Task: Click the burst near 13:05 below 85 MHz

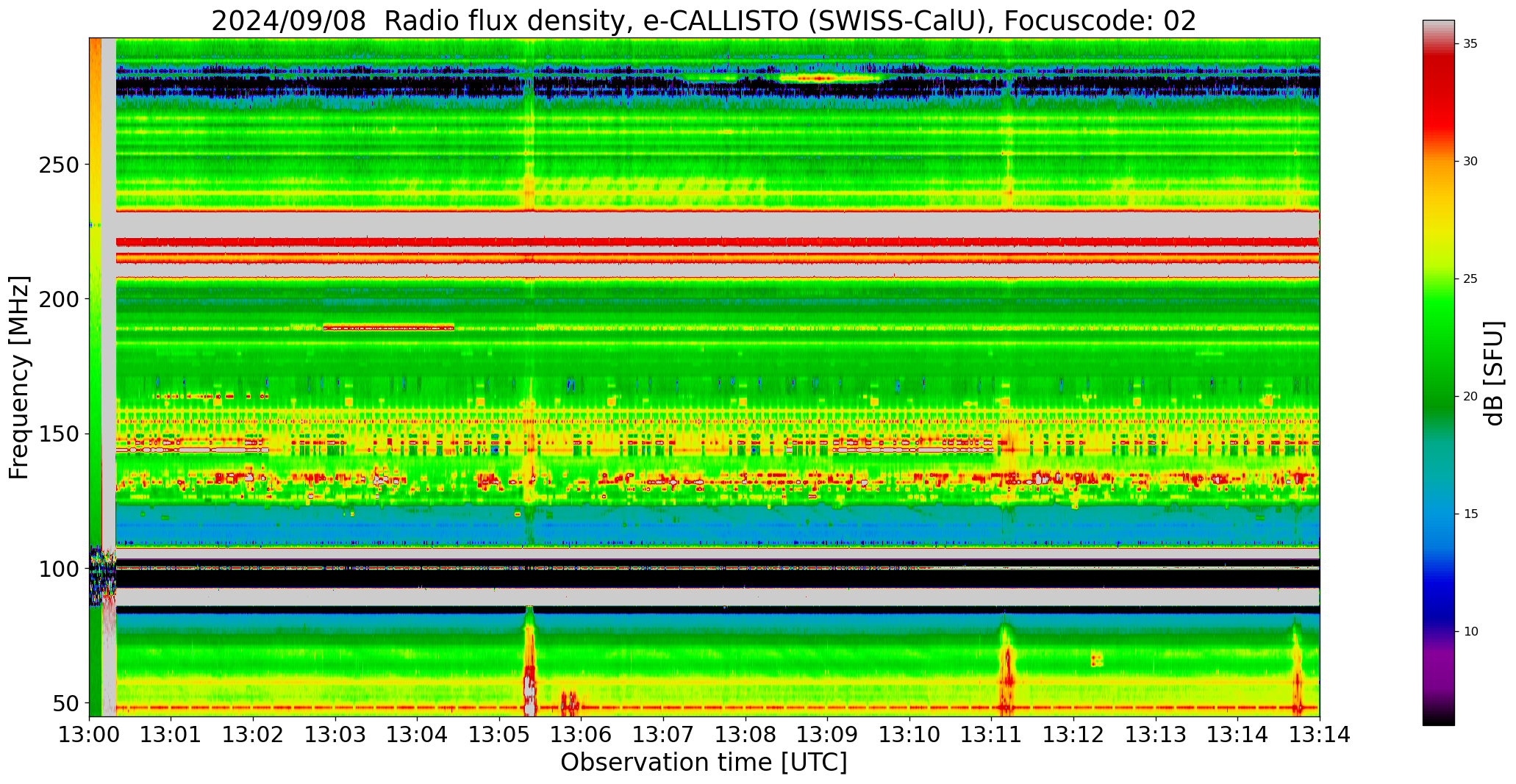Action: point(529,661)
